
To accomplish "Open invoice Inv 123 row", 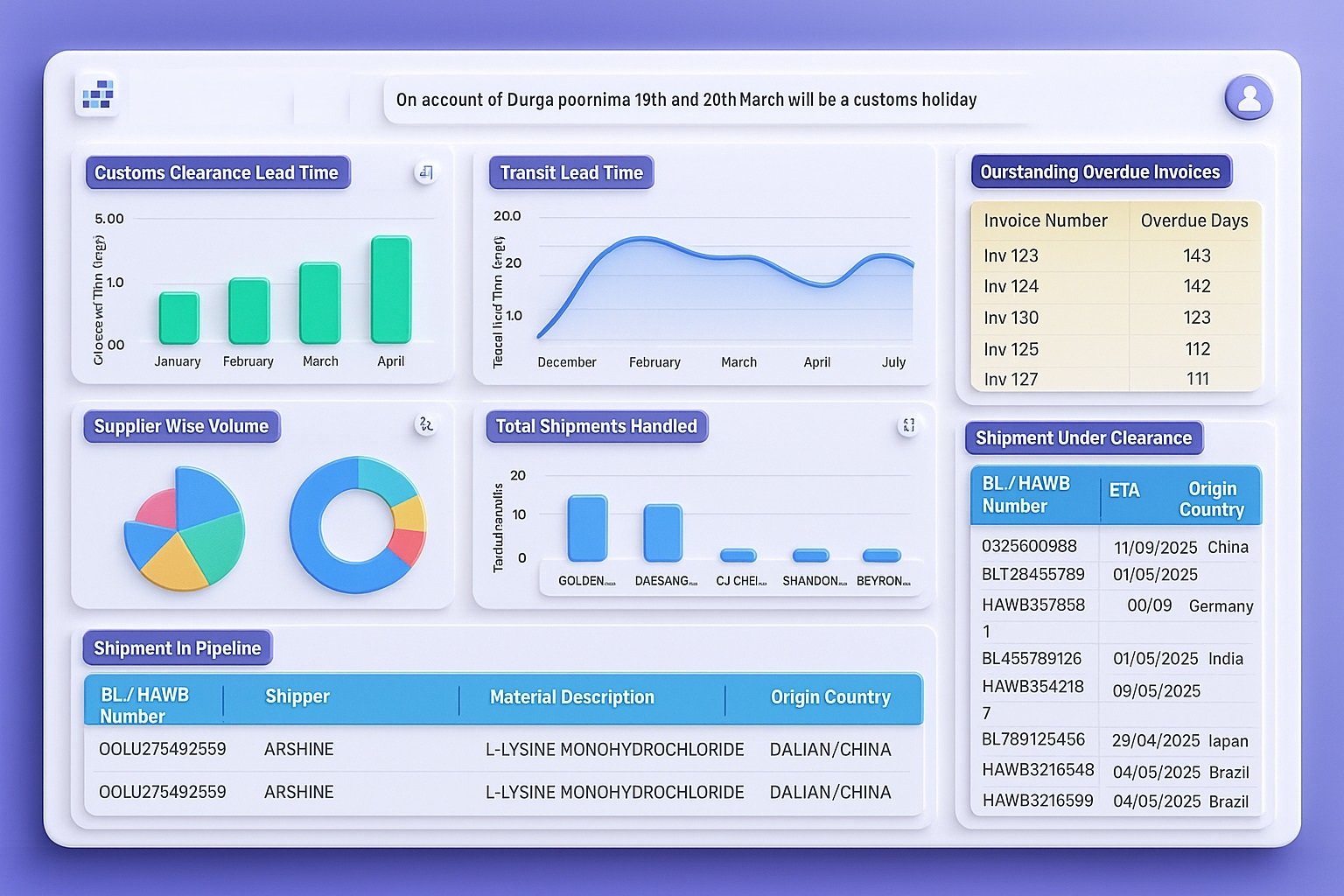I will pos(1116,255).
